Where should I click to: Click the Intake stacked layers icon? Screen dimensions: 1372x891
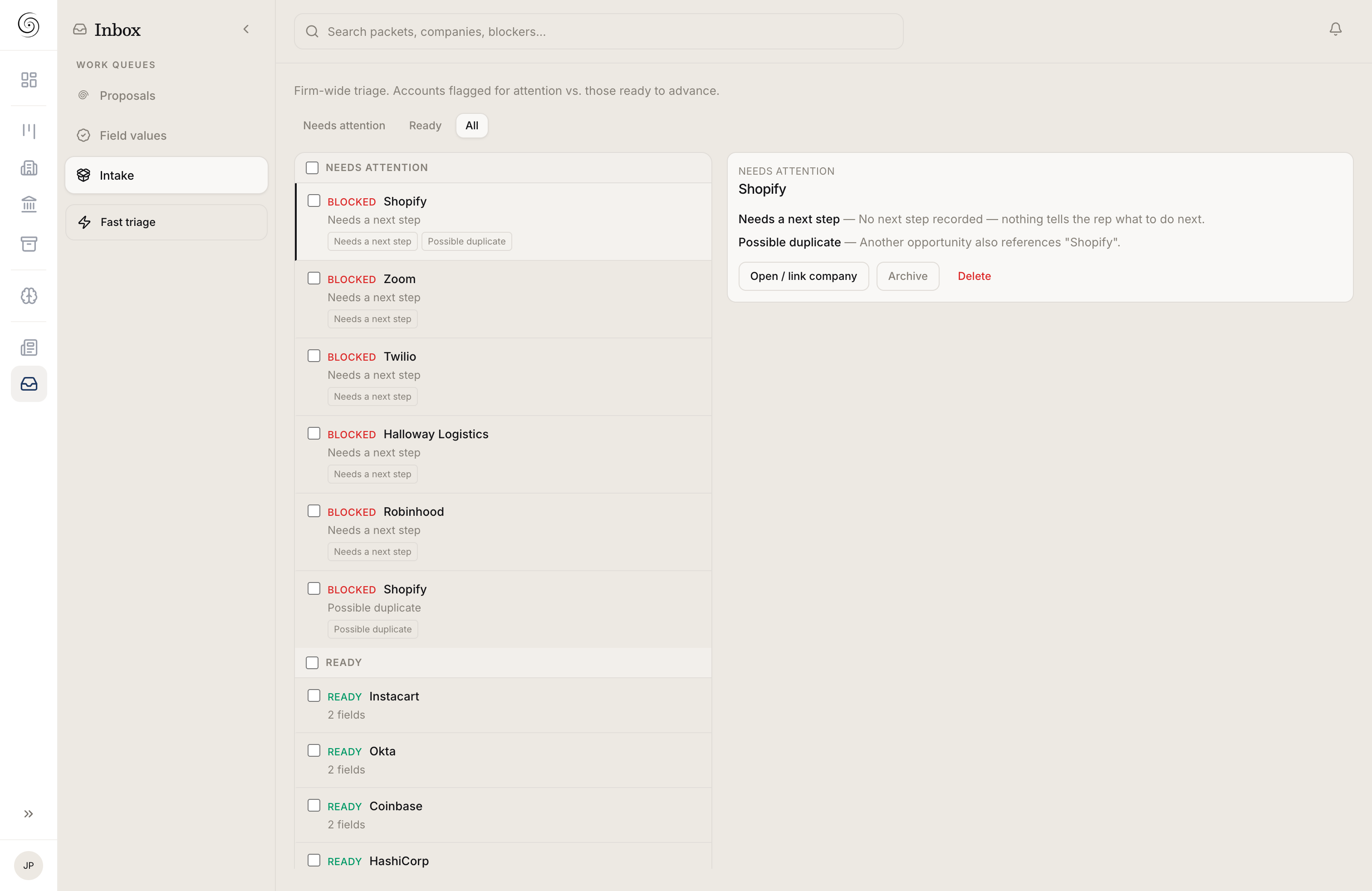(83, 175)
